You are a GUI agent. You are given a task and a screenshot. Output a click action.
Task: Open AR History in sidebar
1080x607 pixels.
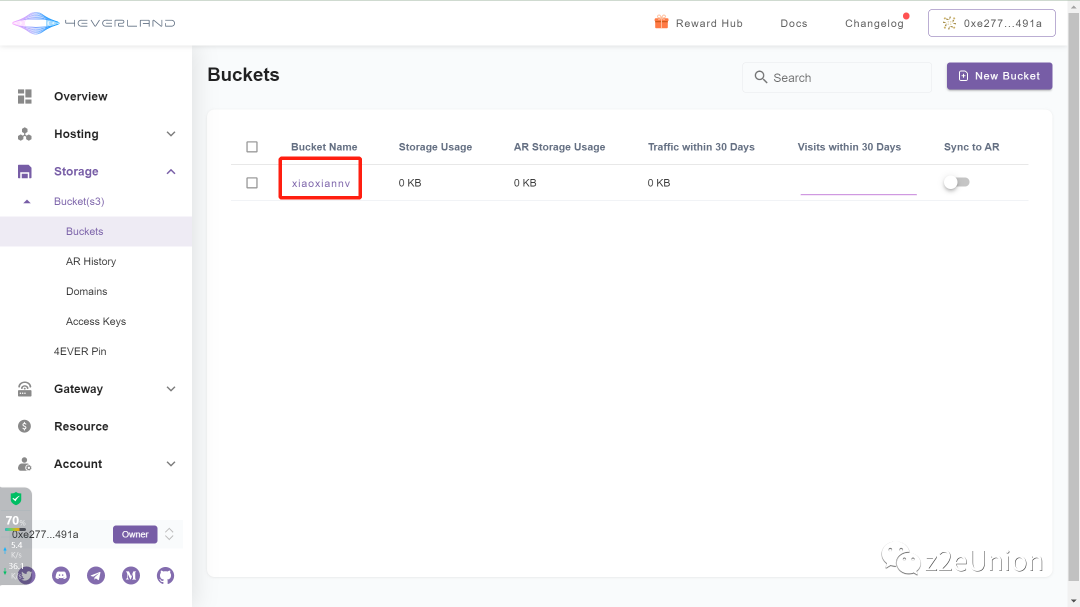click(x=91, y=262)
